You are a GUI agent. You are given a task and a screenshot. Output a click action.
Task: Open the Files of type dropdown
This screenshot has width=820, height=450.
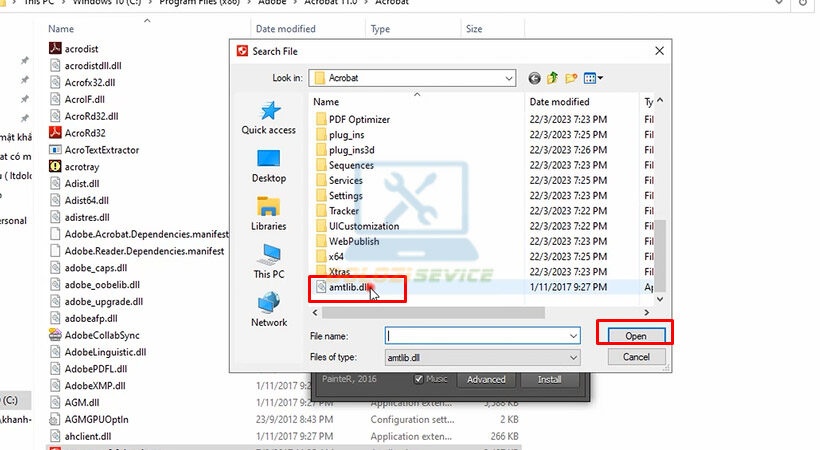(482, 357)
